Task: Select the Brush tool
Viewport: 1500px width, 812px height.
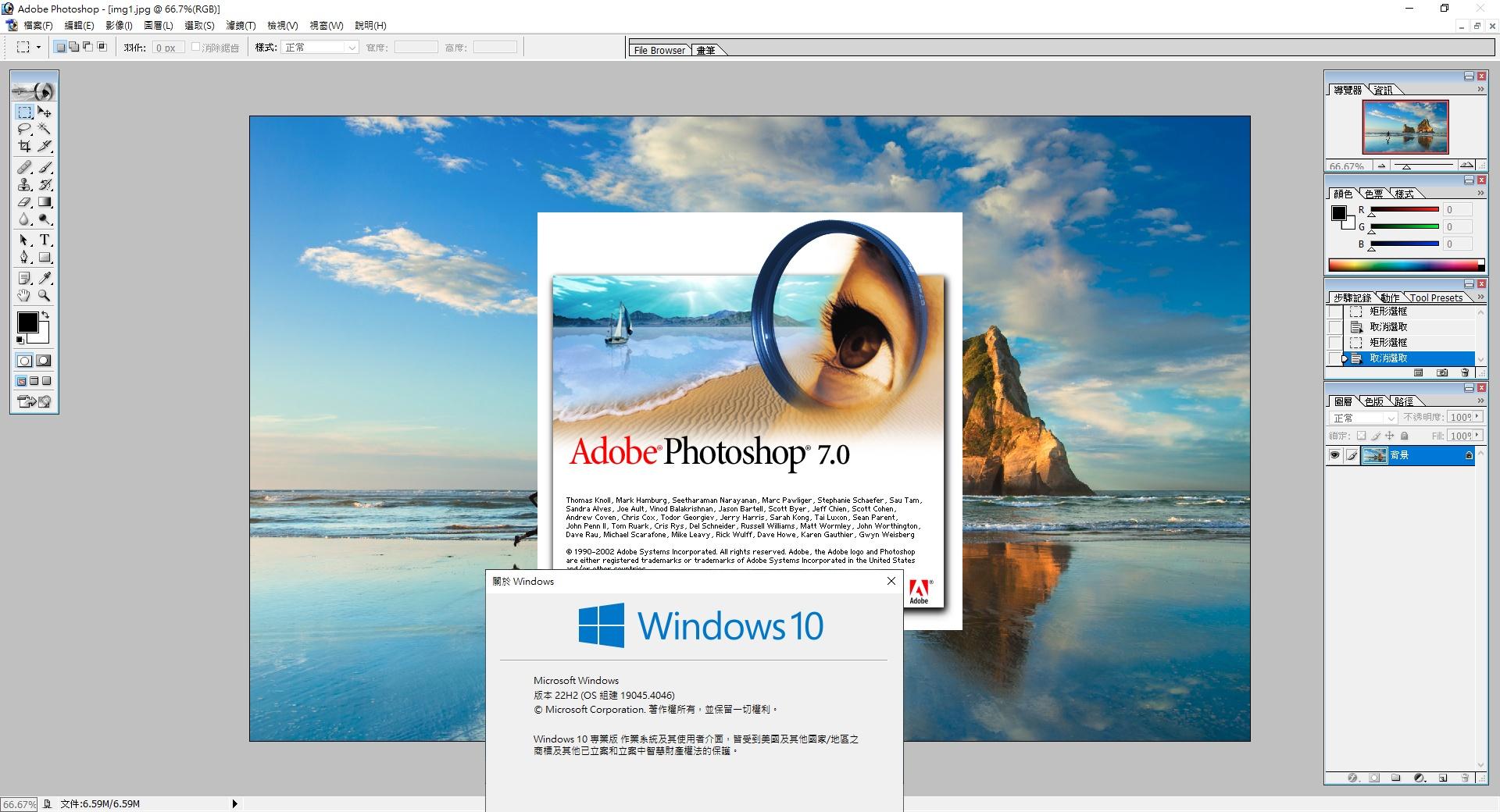Action: (45, 167)
